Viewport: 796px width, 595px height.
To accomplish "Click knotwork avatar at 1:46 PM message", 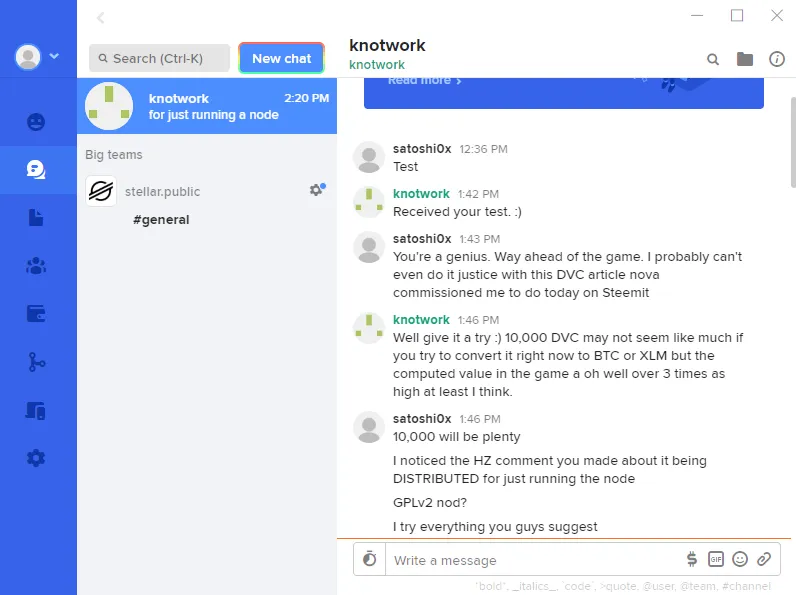I will pyautogui.click(x=369, y=328).
